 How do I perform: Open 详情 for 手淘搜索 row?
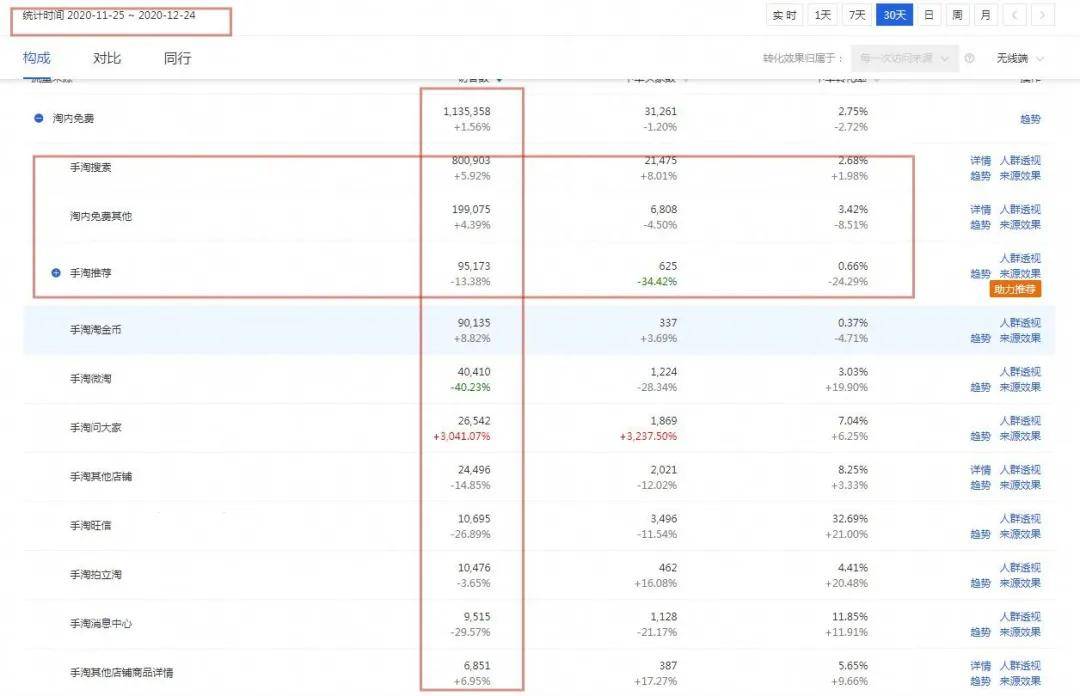(x=980, y=161)
